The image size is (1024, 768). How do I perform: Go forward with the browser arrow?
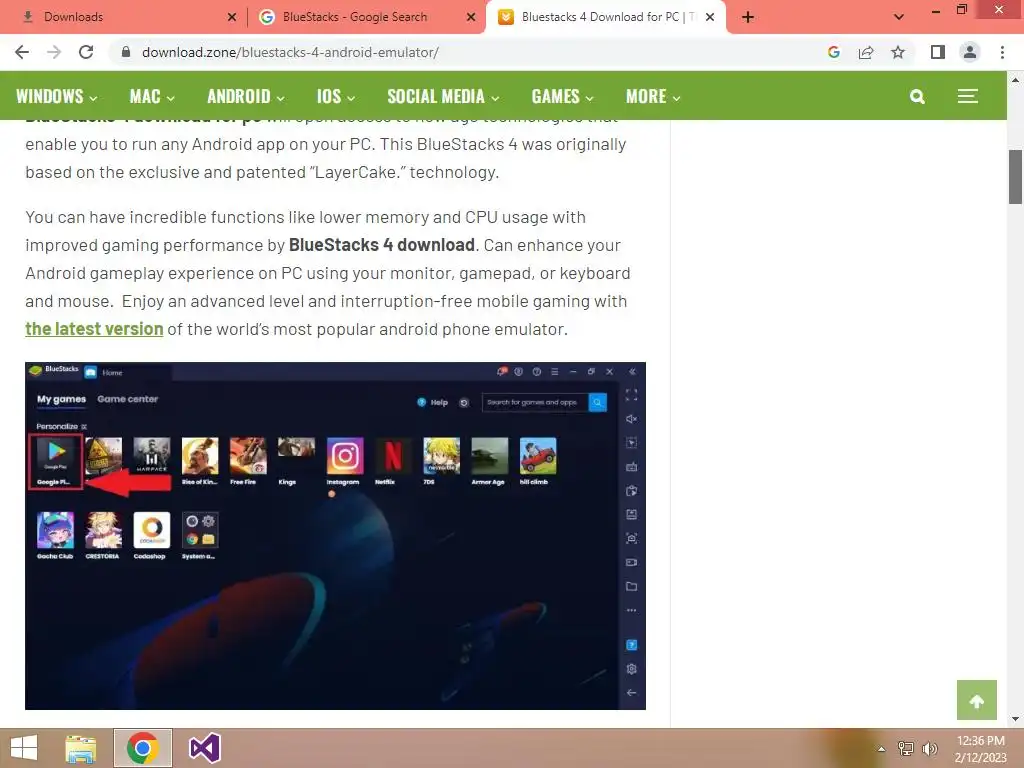[x=54, y=52]
